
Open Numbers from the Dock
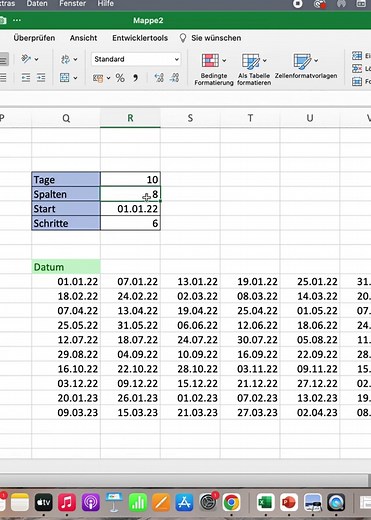(x=137, y=502)
